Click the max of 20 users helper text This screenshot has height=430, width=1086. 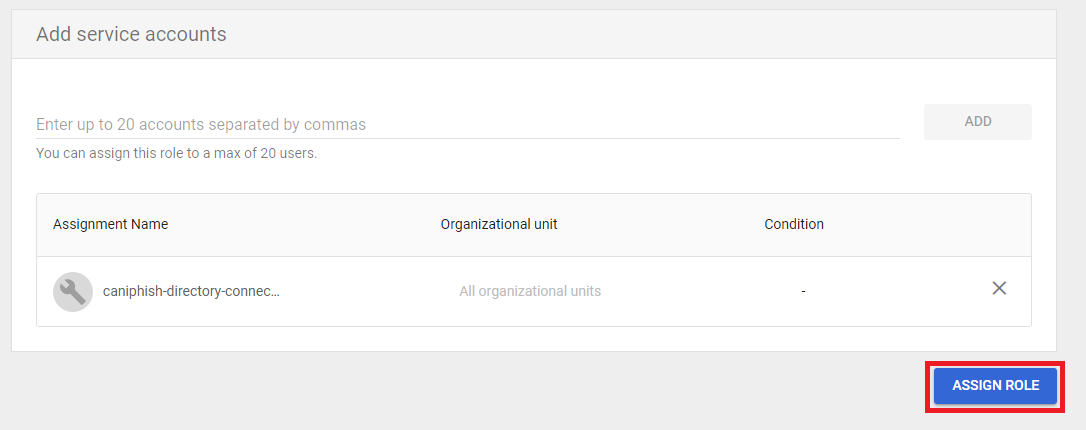point(176,154)
